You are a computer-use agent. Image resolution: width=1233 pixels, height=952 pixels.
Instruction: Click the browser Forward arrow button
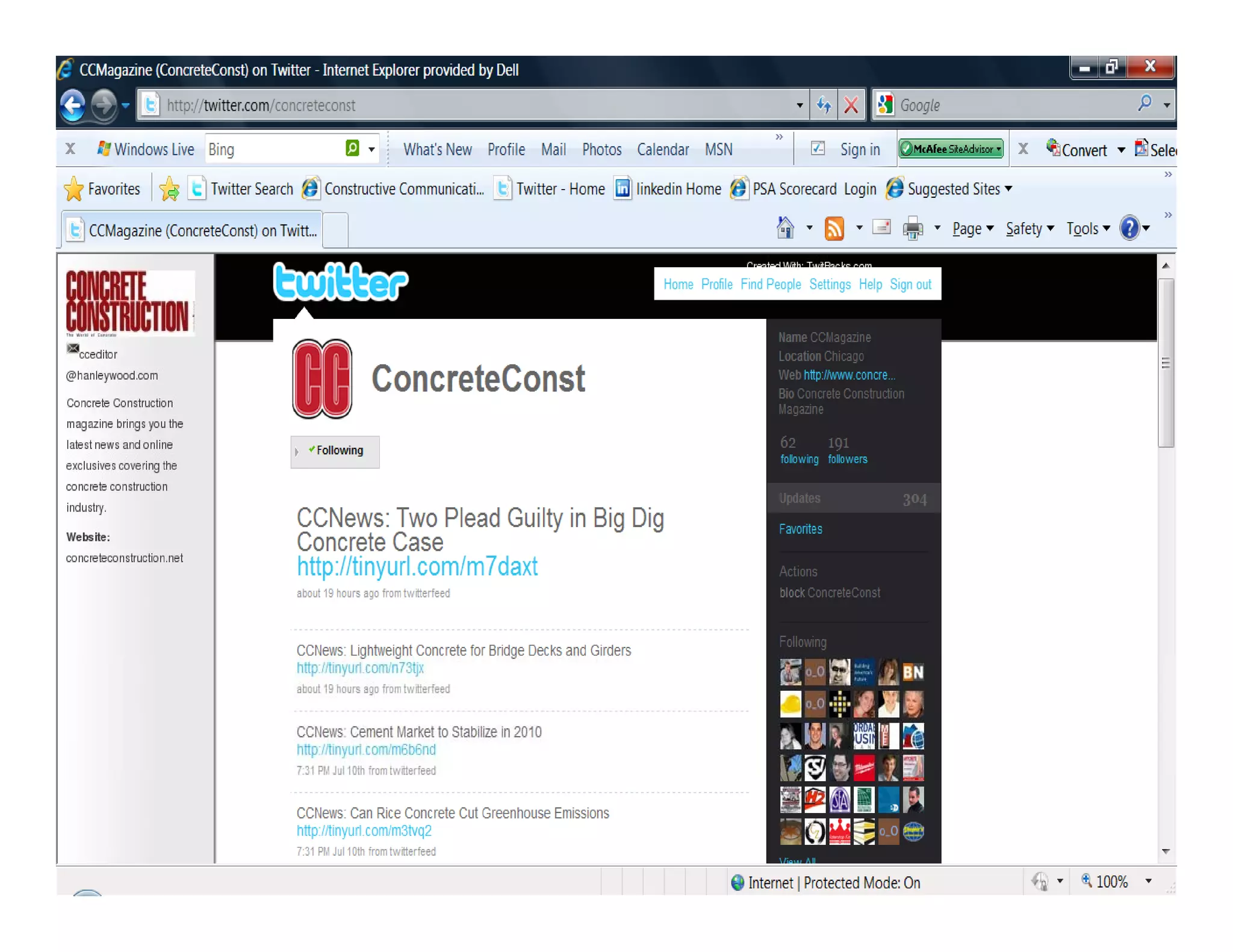(104, 105)
